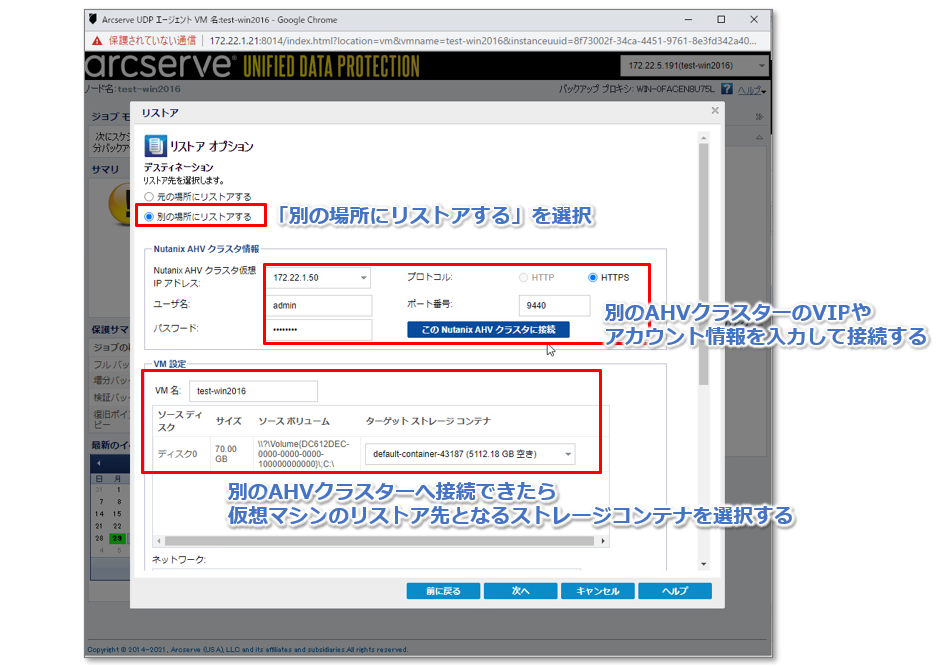
Task: Select restore to original location radio
Action: (149, 197)
